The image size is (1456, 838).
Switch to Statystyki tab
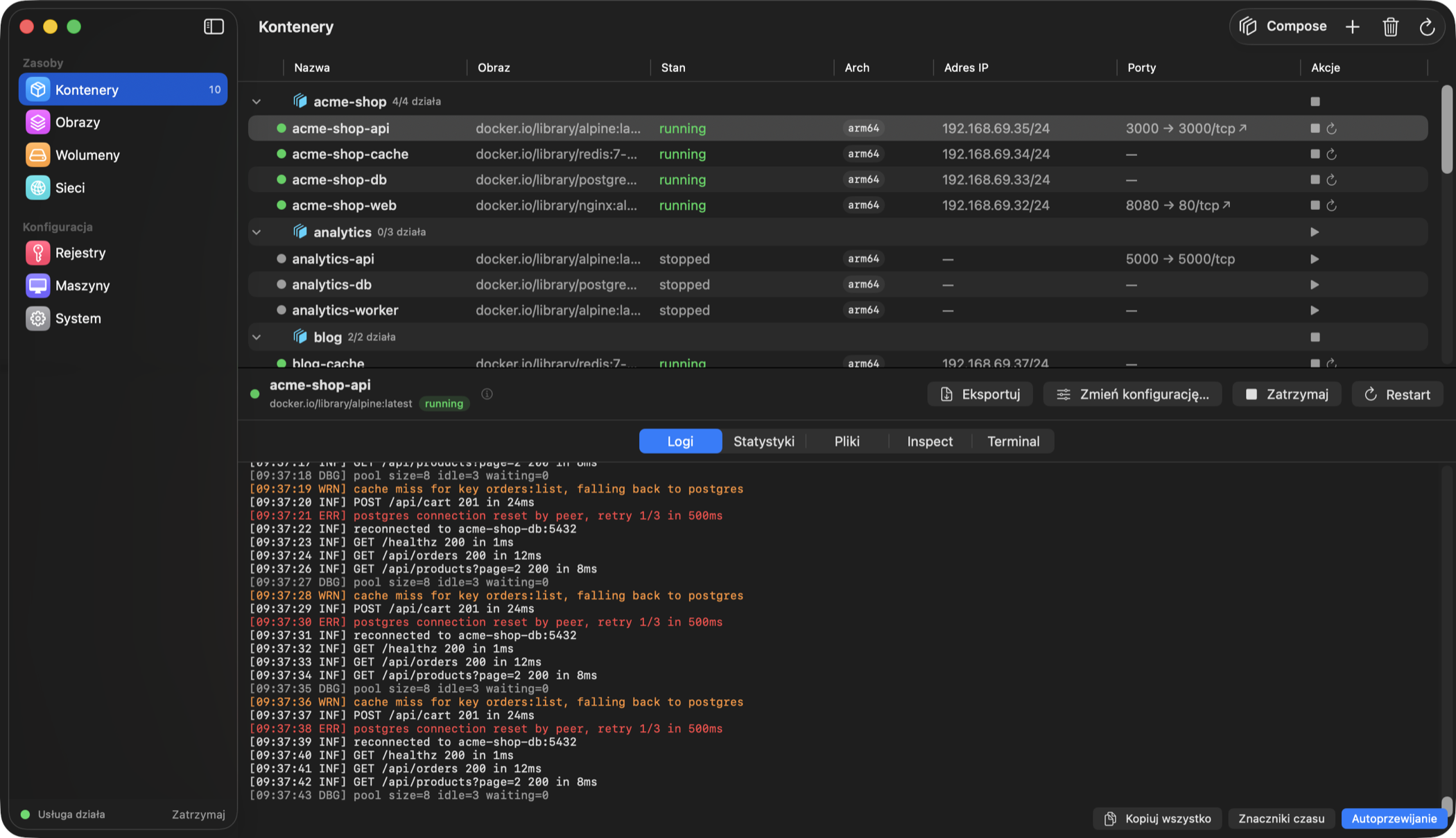point(764,441)
